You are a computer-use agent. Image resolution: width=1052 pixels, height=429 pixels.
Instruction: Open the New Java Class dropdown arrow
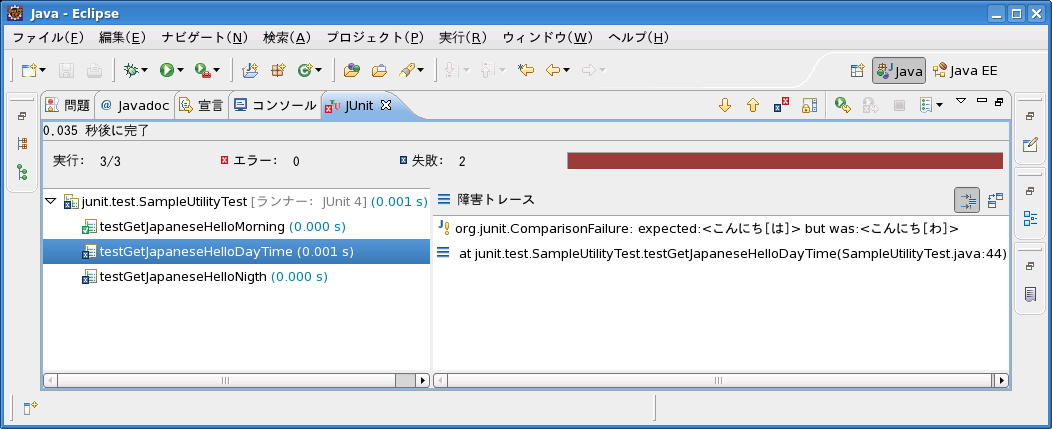click(x=319, y=70)
